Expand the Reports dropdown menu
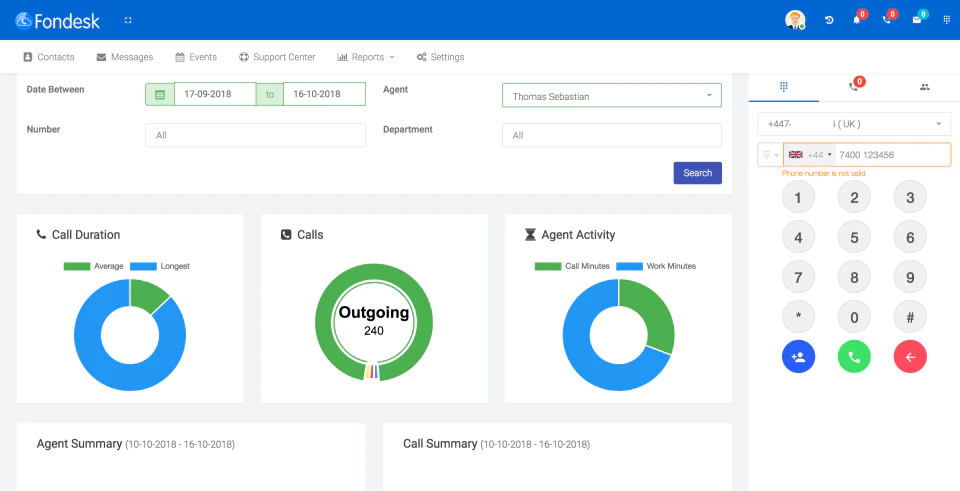The width and height of the screenshot is (960, 491). pos(366,57)
